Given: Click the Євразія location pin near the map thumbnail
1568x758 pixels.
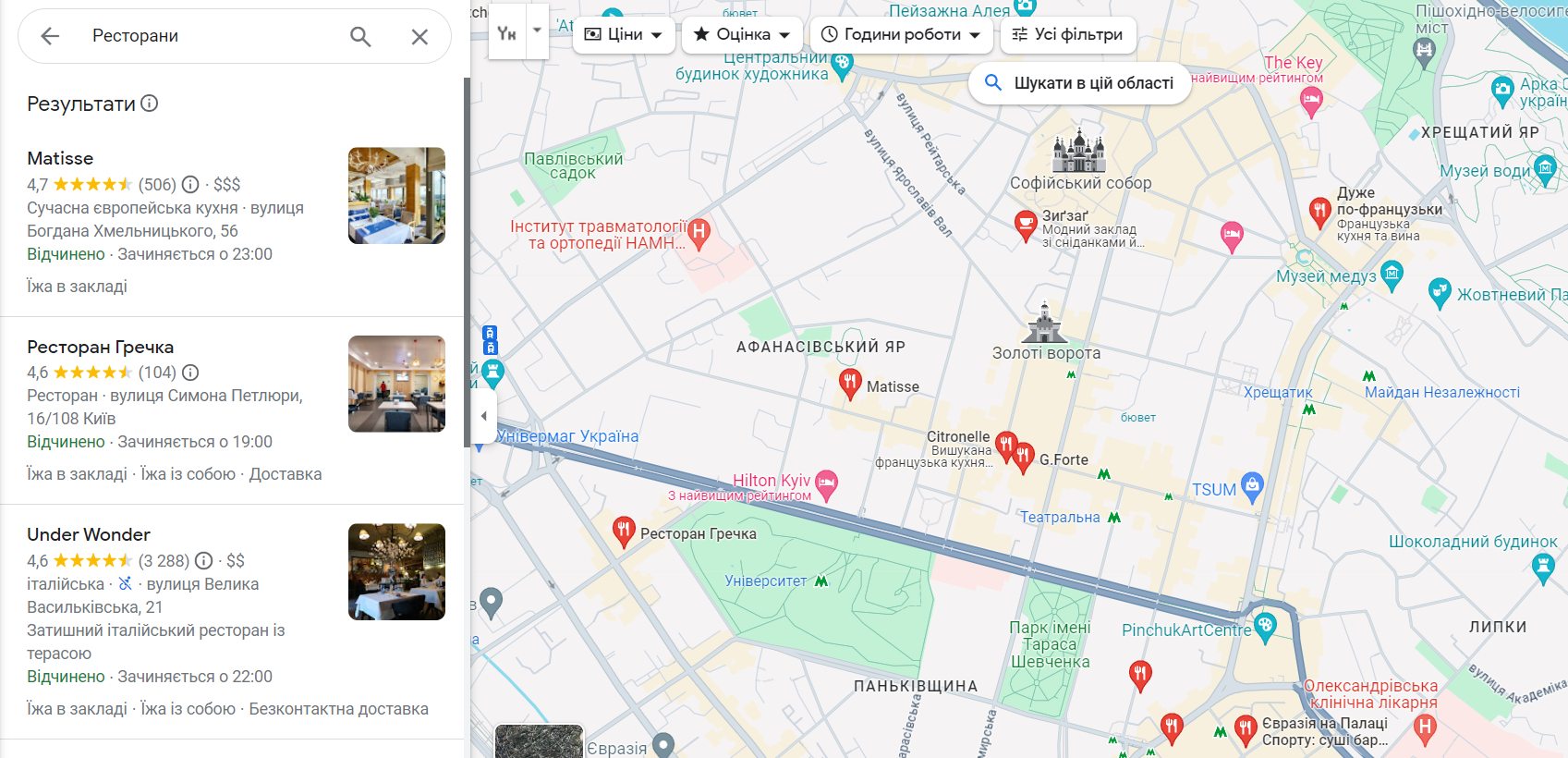Looking at the screenshot, I should [x=663, y=744].
